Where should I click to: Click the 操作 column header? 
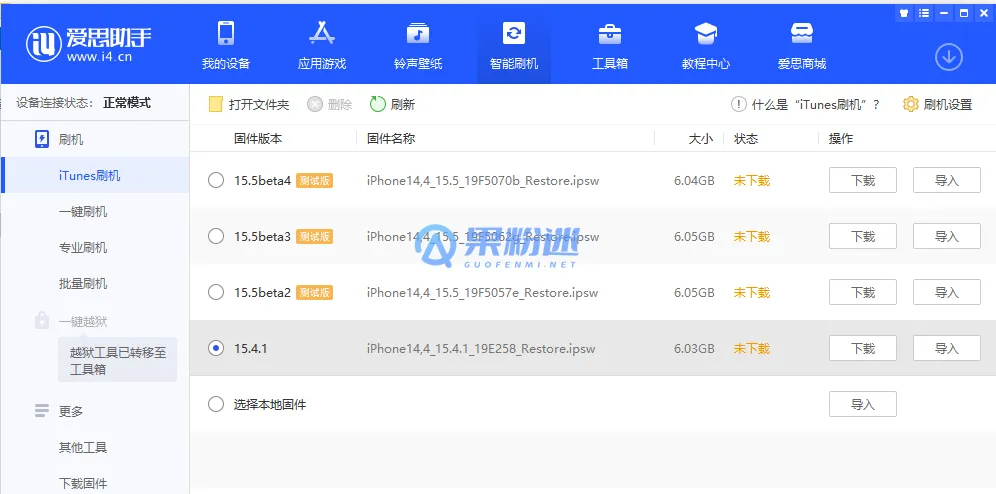click(840, 138)
